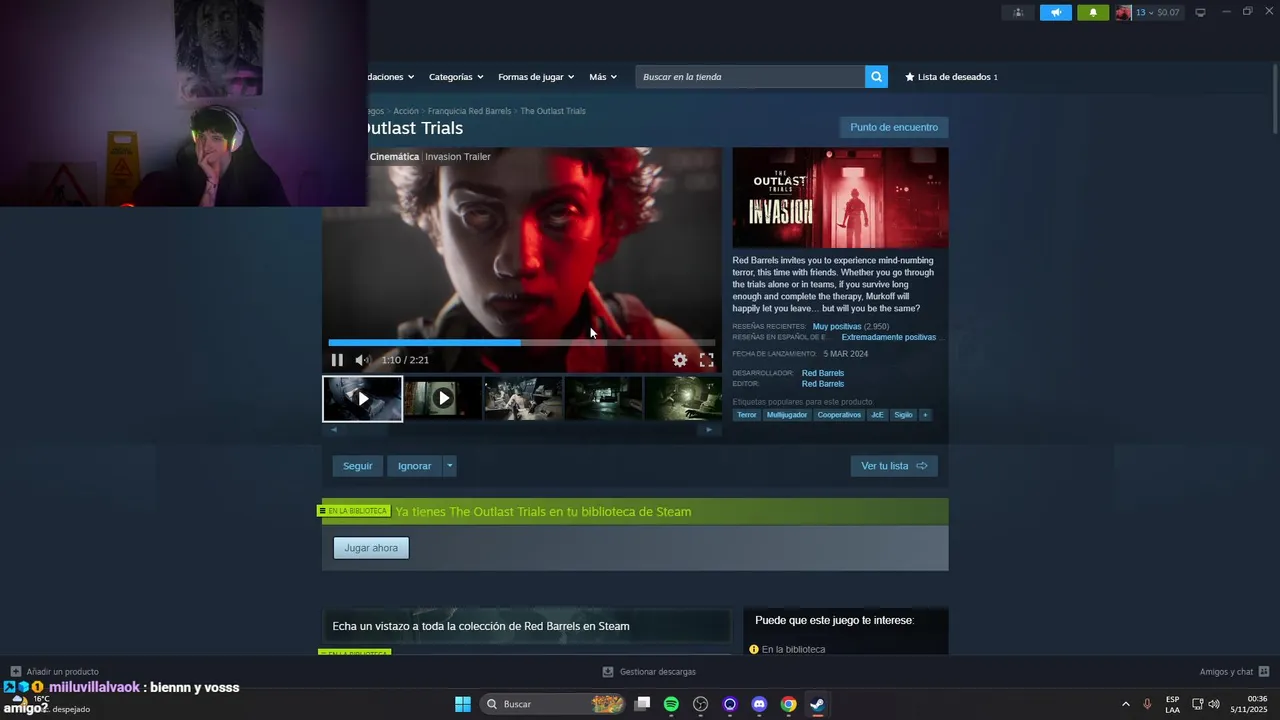Expand the Formas de jugar menu
This screenshot has width=1280, height=720.
point(536,77)
